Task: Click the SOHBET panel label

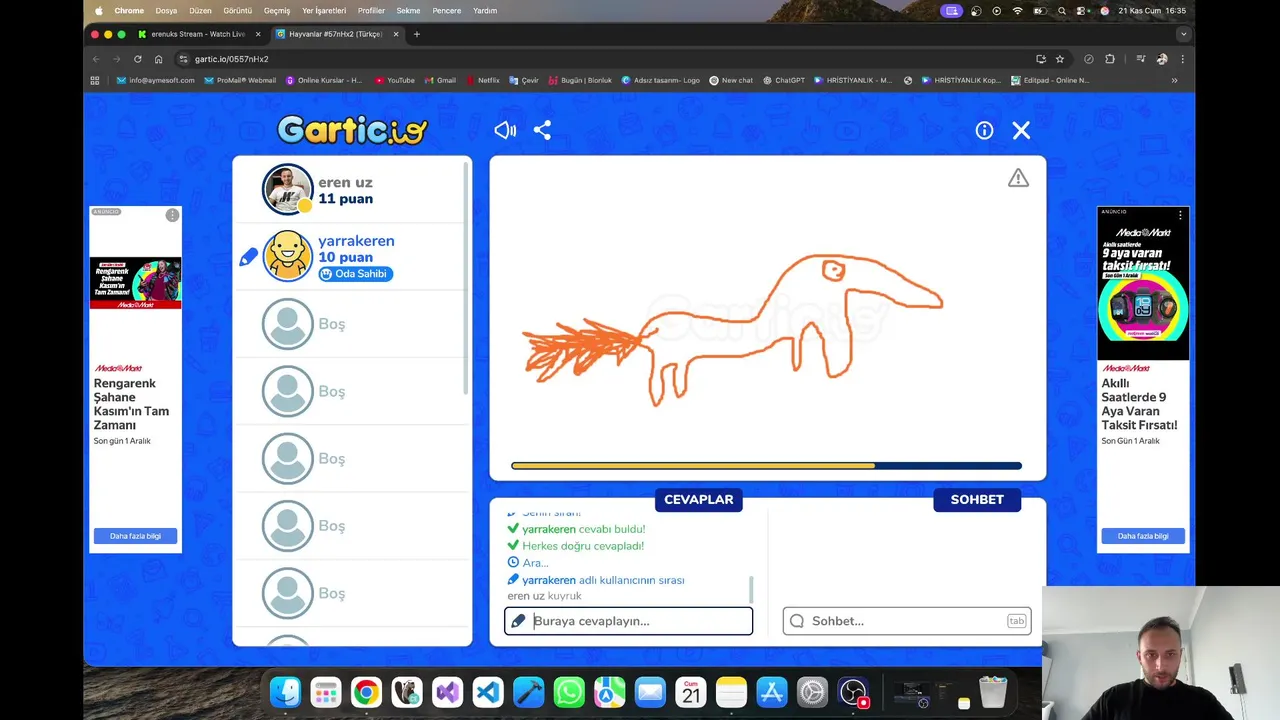Action: [x=977, y=499]
